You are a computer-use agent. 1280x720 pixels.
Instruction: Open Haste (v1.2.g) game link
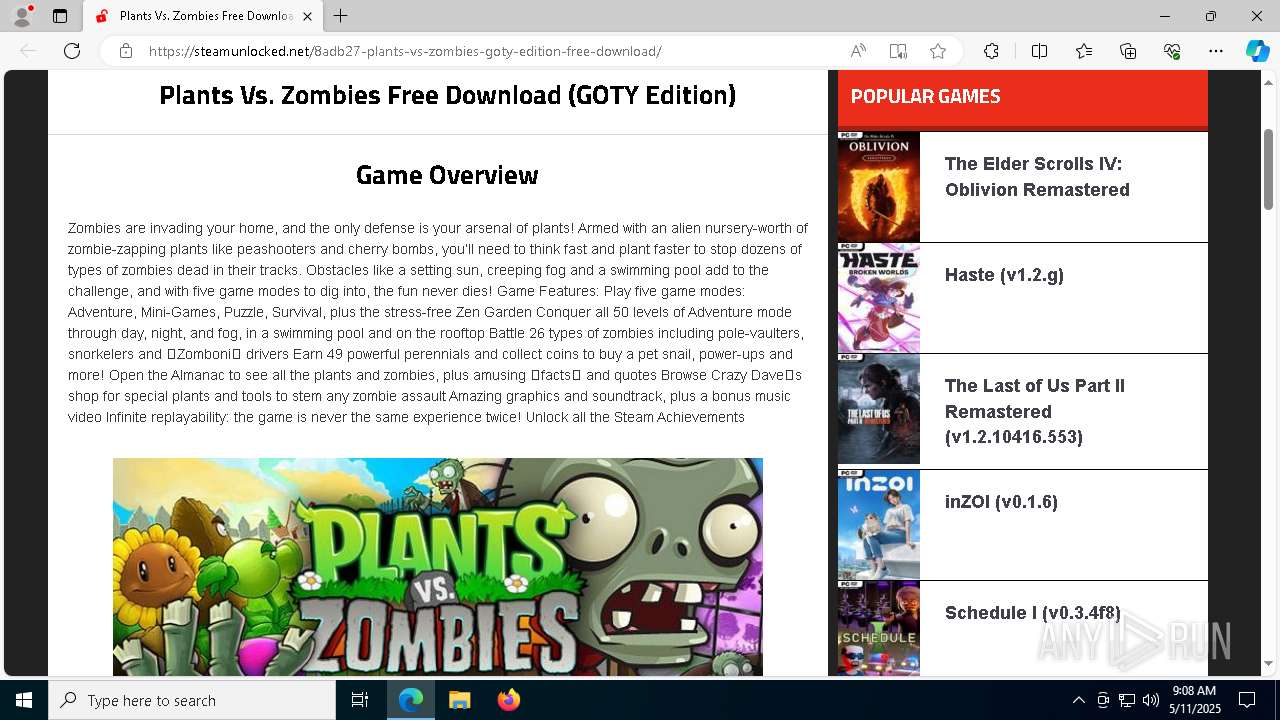pos(1004,275)
